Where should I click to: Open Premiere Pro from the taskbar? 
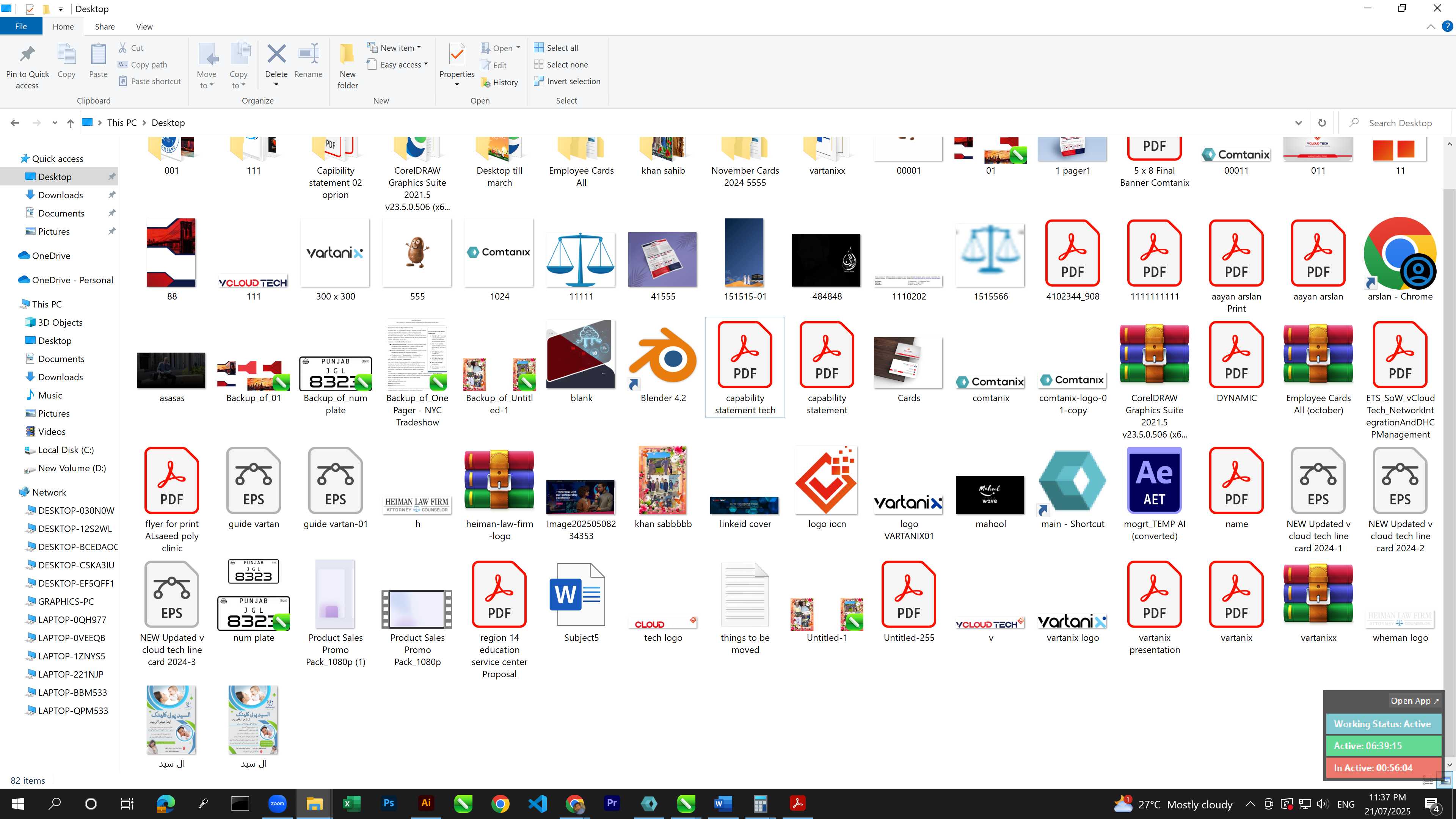[612, 803]
